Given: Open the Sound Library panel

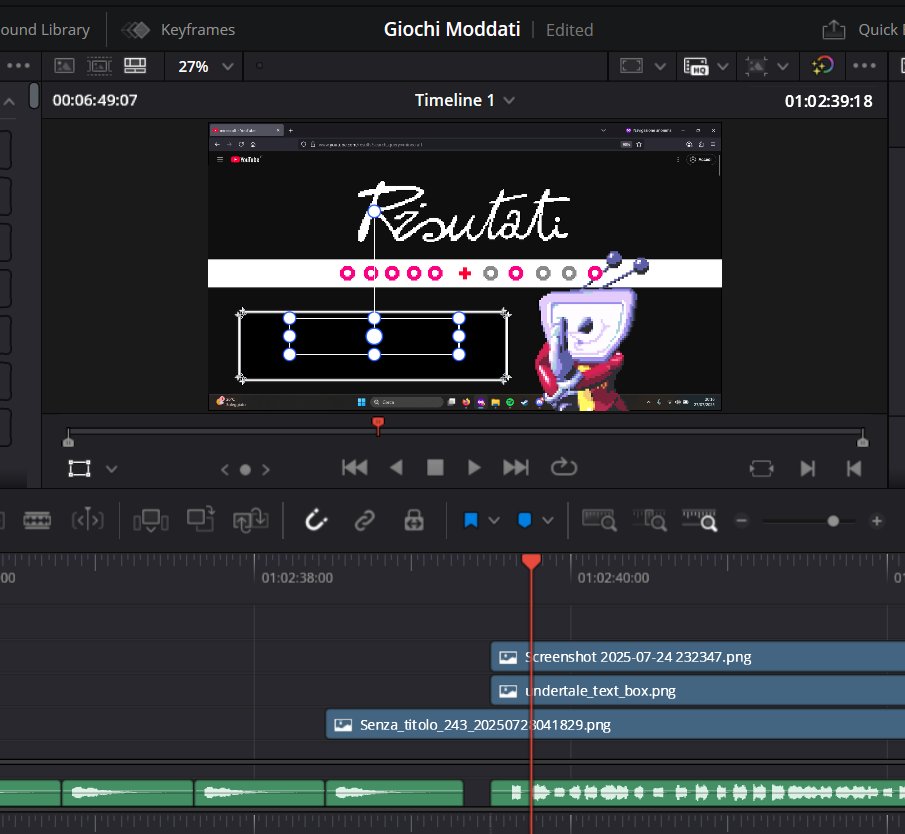Looking at the screenshot, I should tap(45, 29).
